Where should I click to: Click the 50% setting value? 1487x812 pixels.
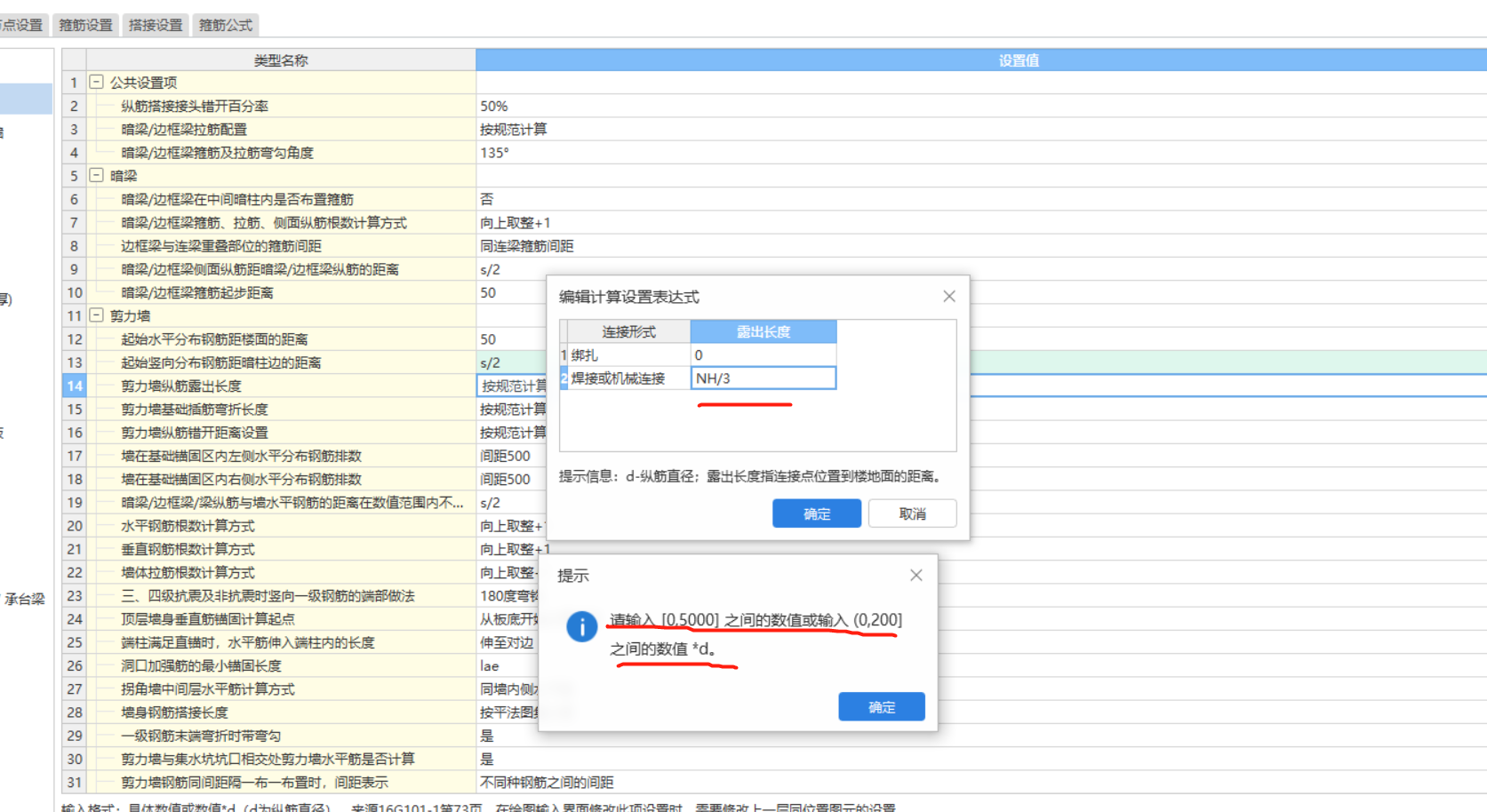pos(494,106)
